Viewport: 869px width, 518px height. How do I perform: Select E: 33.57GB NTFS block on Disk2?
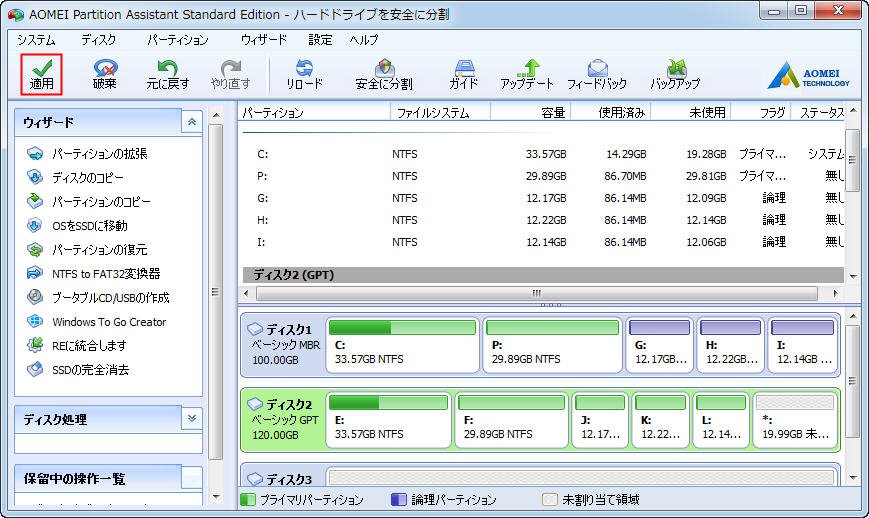[x=389, y=419]
